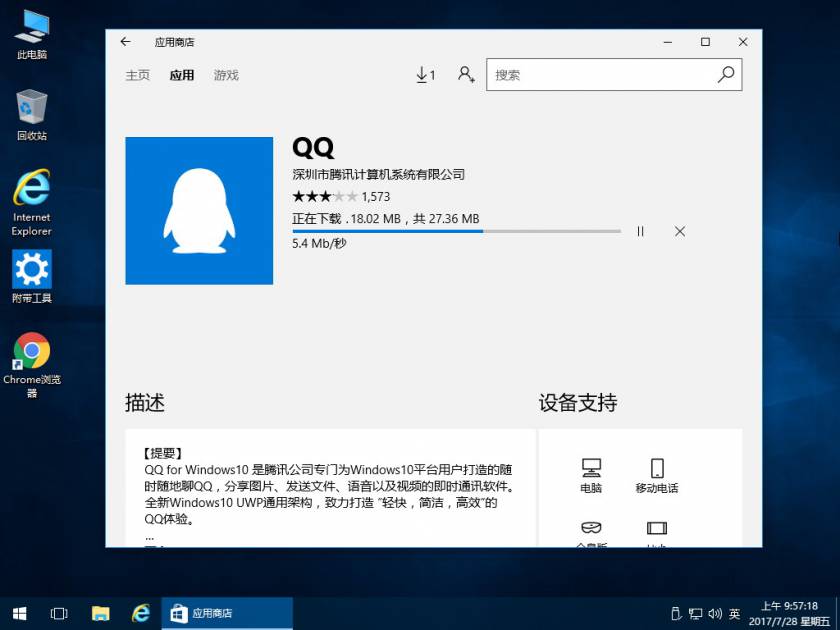Screen dimensions: 840x630
Task: Click the search magnifier icon
Action: (x=726, y=74)
